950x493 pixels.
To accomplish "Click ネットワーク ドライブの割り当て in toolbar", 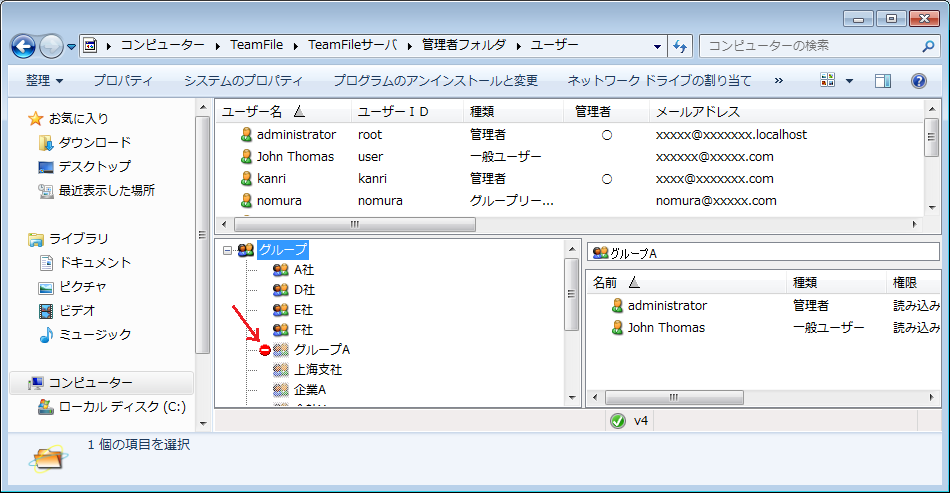I will click(659, 81).
